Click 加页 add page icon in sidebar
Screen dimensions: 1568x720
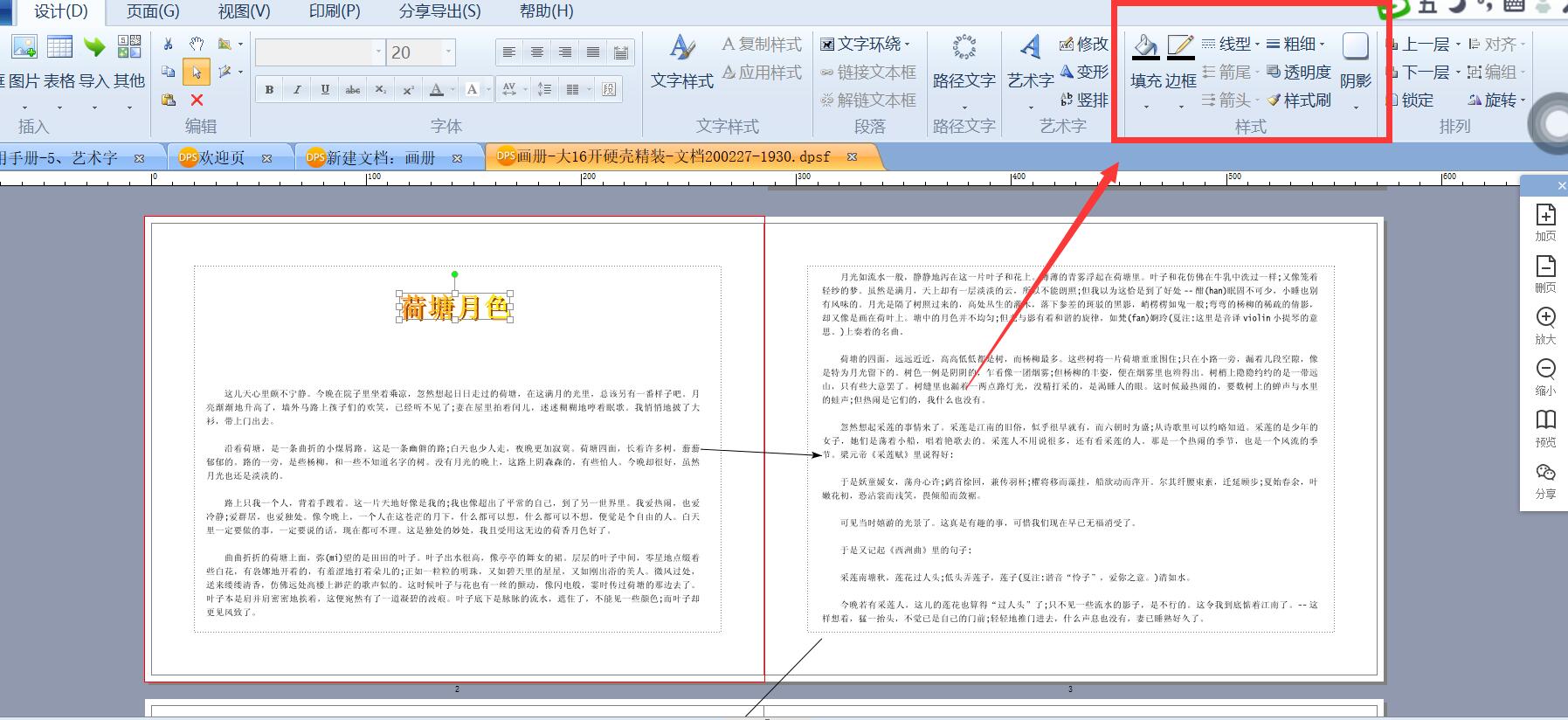[1545, 222]
